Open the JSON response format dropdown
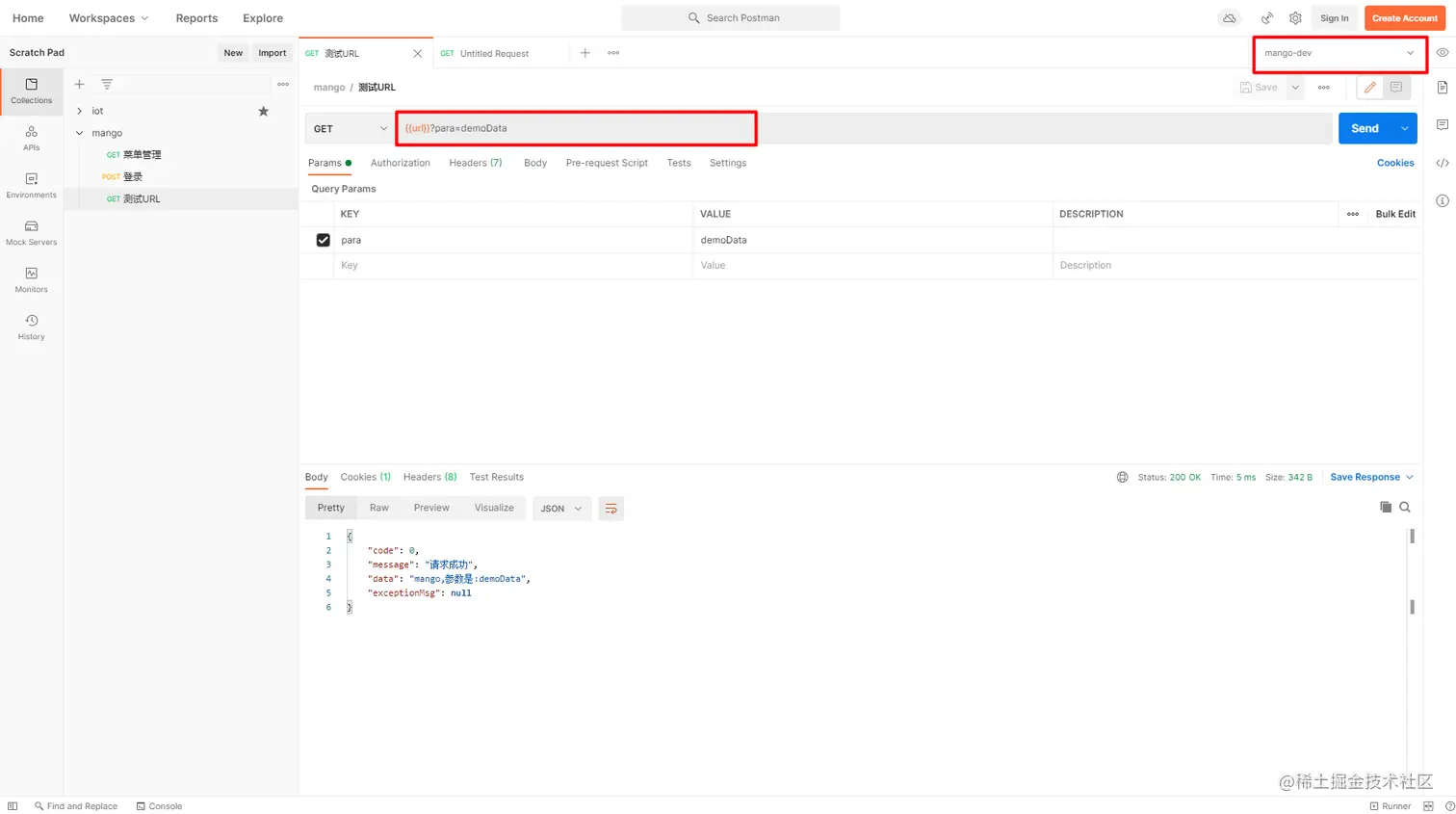 pyautogui.click(x=561, y=509)
